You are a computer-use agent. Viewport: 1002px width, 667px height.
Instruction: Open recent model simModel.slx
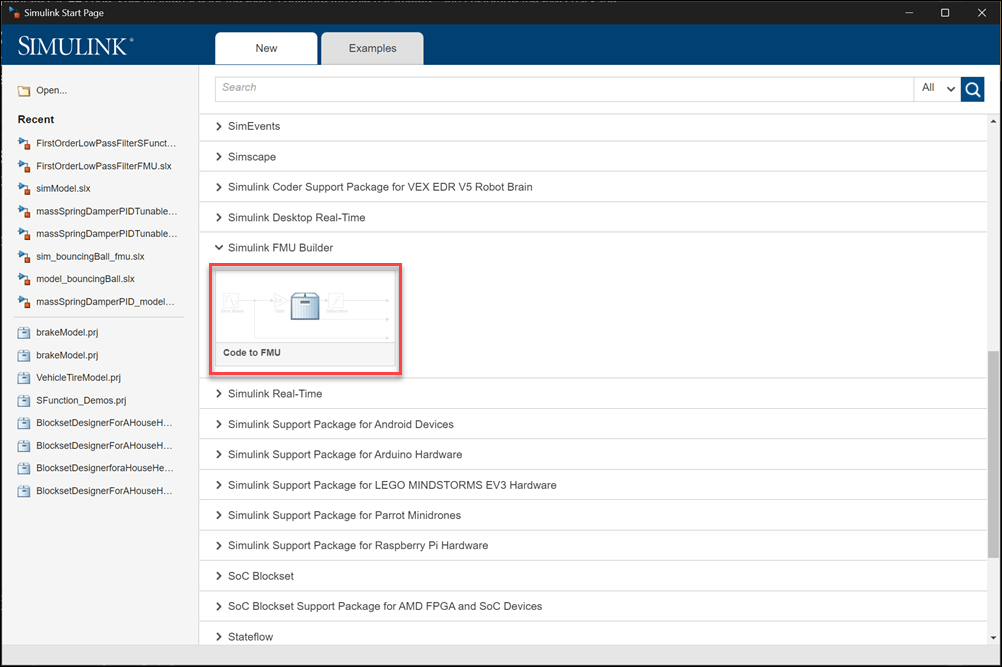pos(63,188)
